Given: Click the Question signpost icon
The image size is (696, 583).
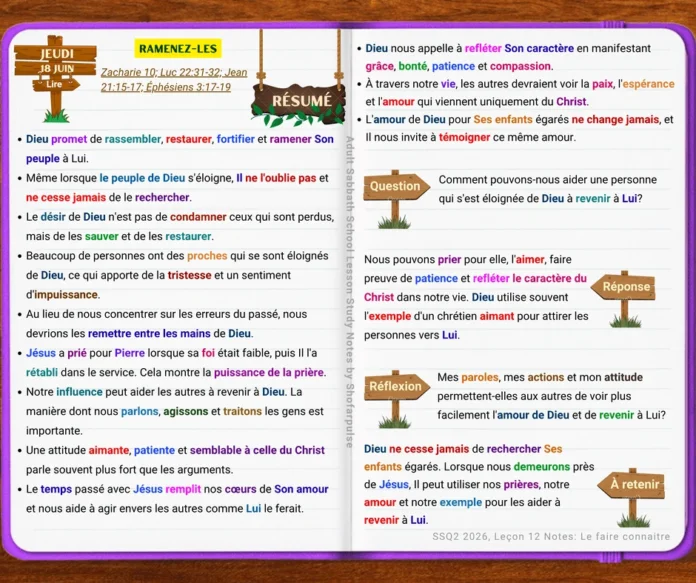Looking at the screenshot, I should 396,199.
